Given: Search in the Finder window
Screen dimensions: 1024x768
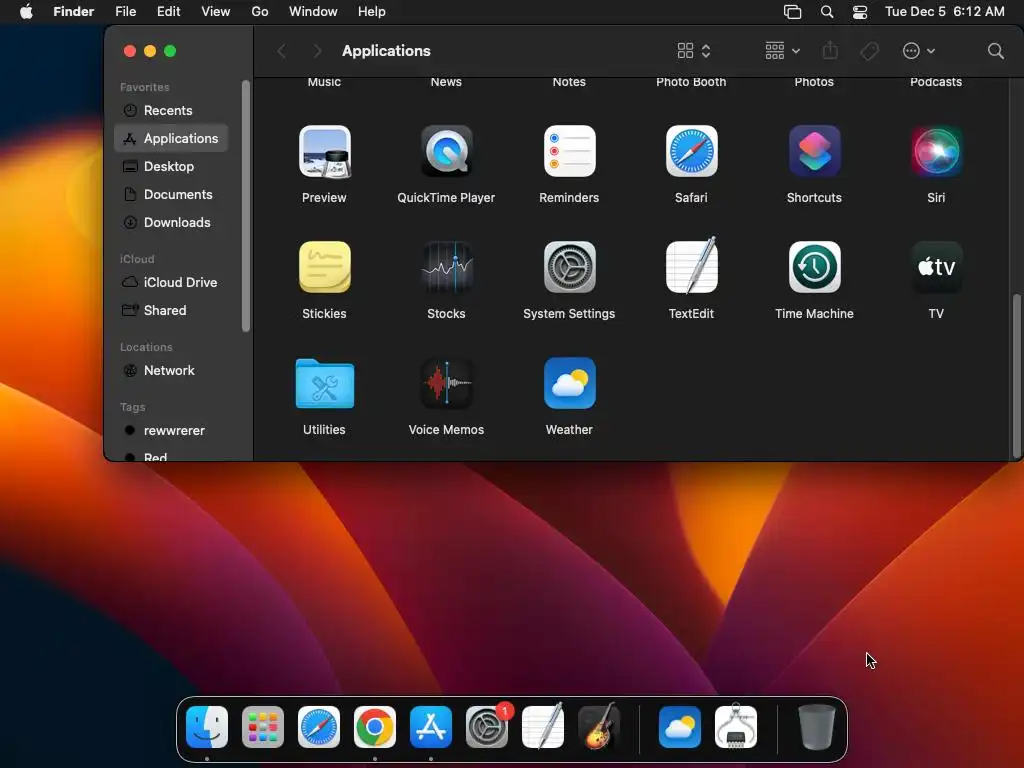Looking at the screenshot, I should [x=995, y=51].
